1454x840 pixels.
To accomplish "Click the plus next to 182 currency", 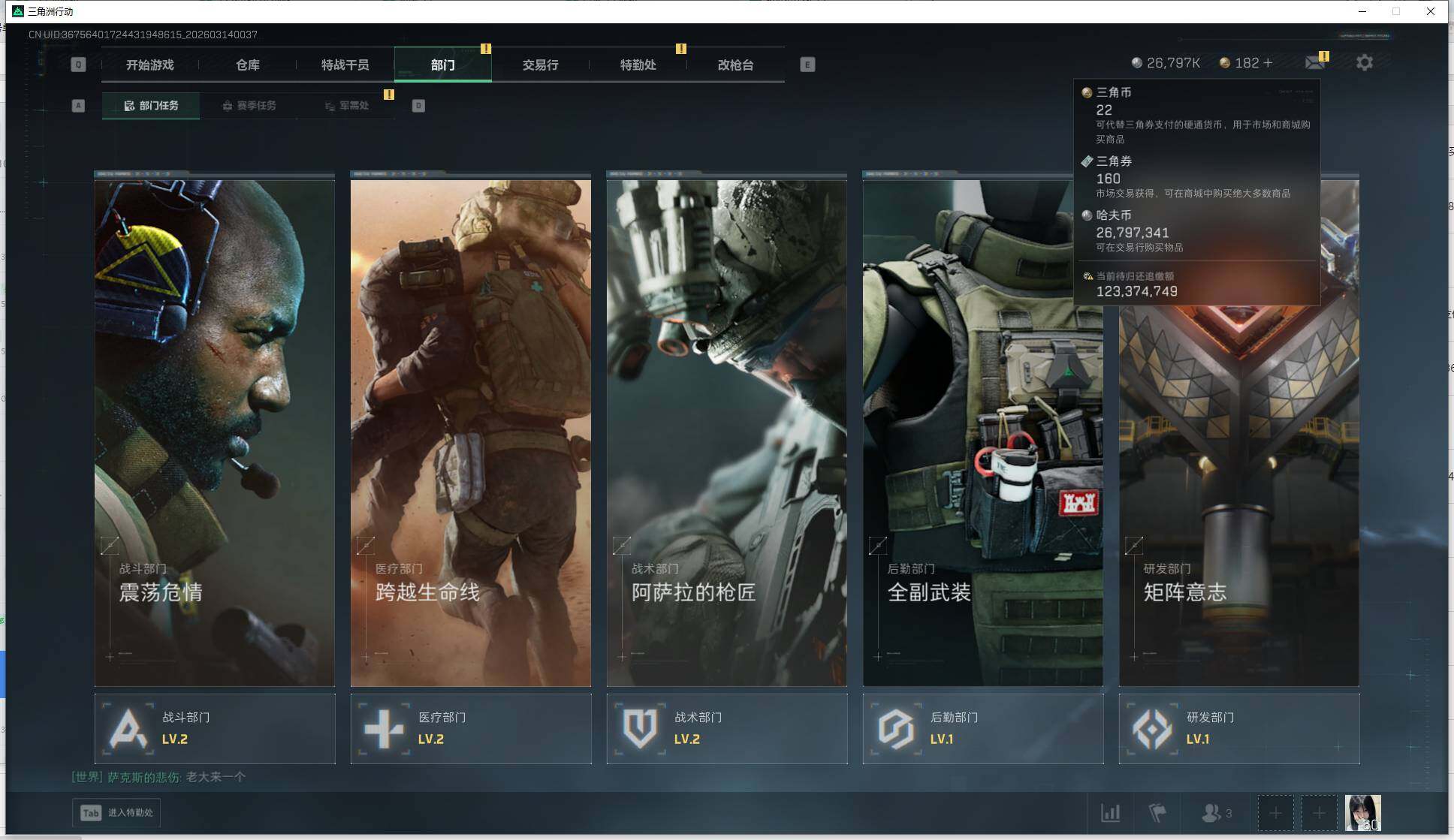I will point(1268,63).
